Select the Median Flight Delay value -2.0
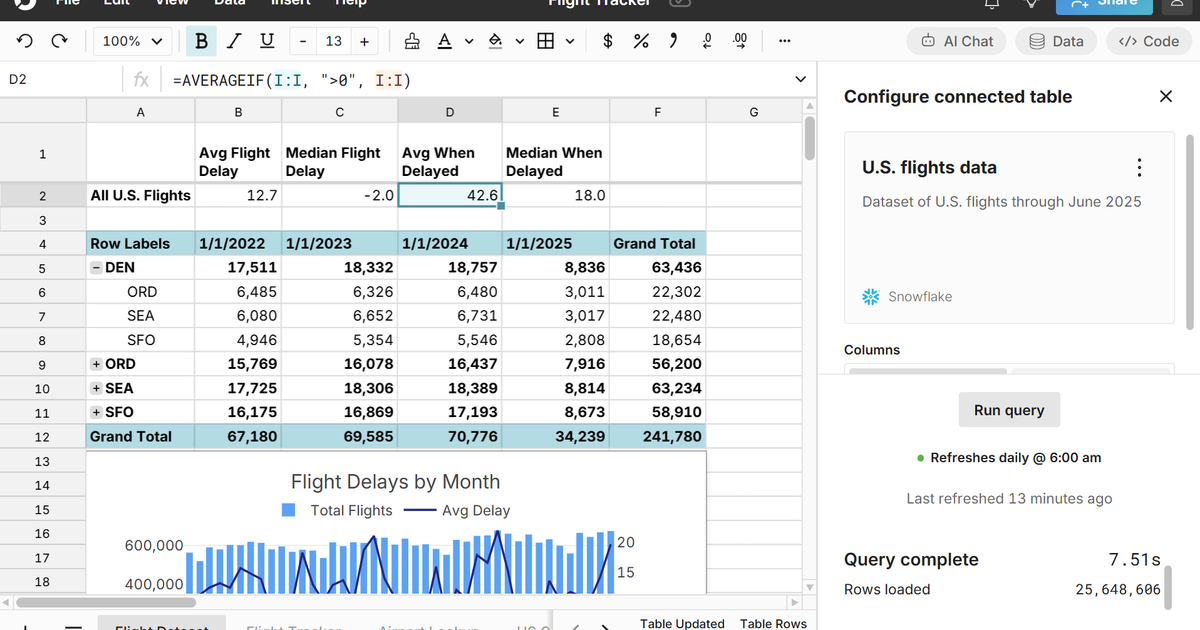 tap(340, 195)
